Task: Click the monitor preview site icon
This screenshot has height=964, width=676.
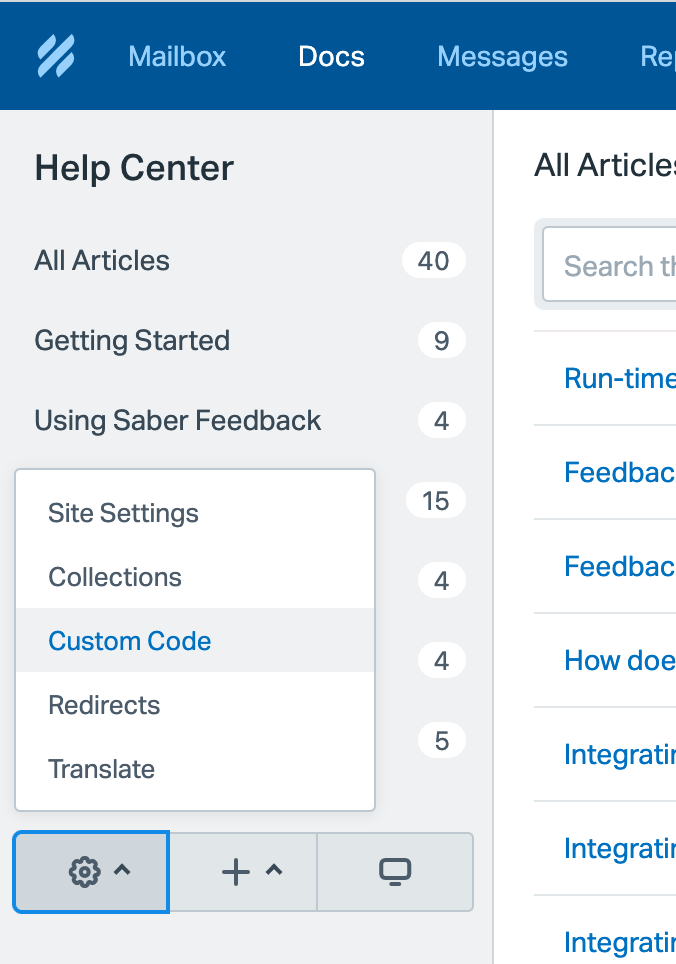Action: click(x=395, y=872)
